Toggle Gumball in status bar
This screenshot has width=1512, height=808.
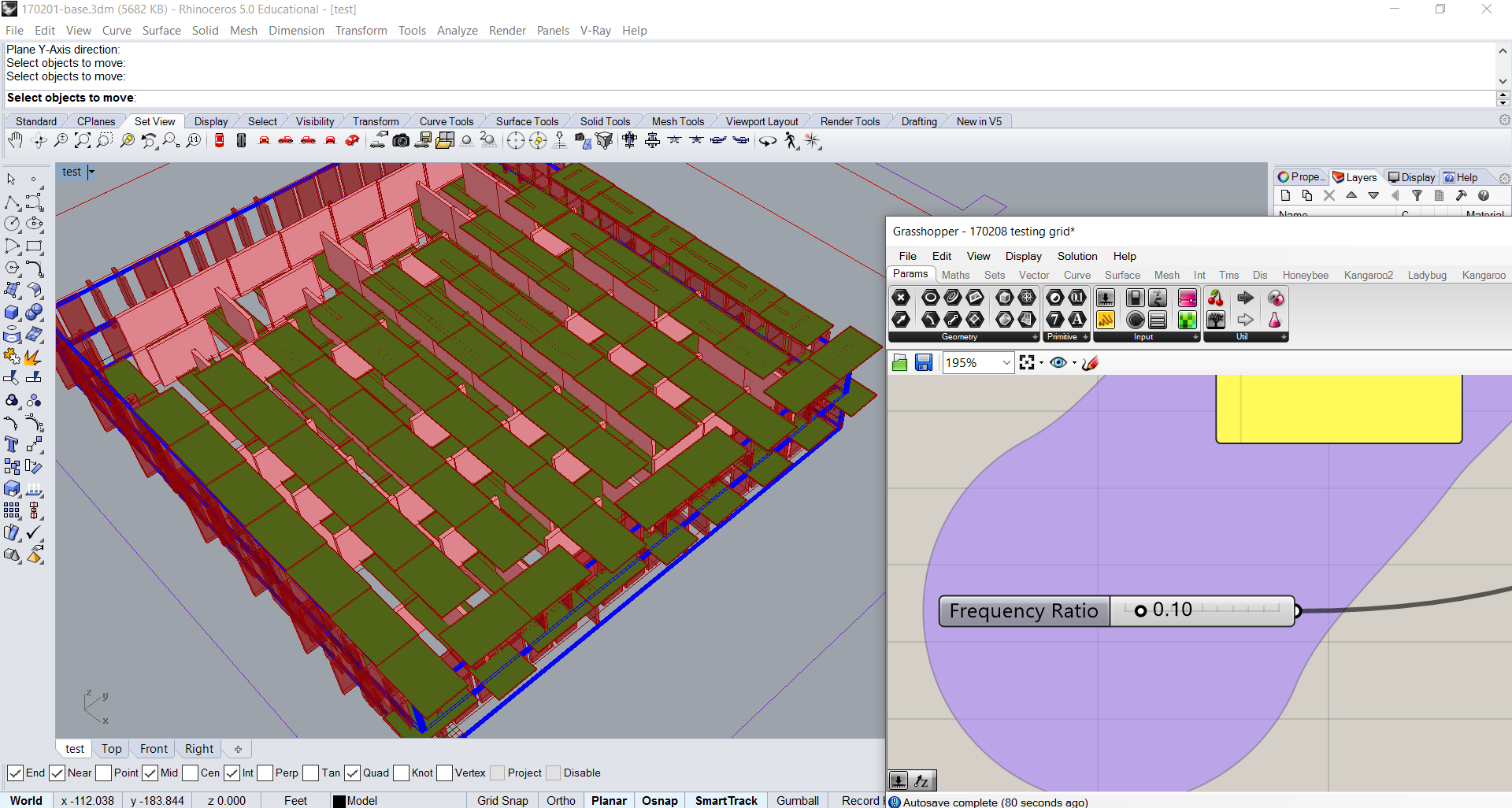click(797, 800)
